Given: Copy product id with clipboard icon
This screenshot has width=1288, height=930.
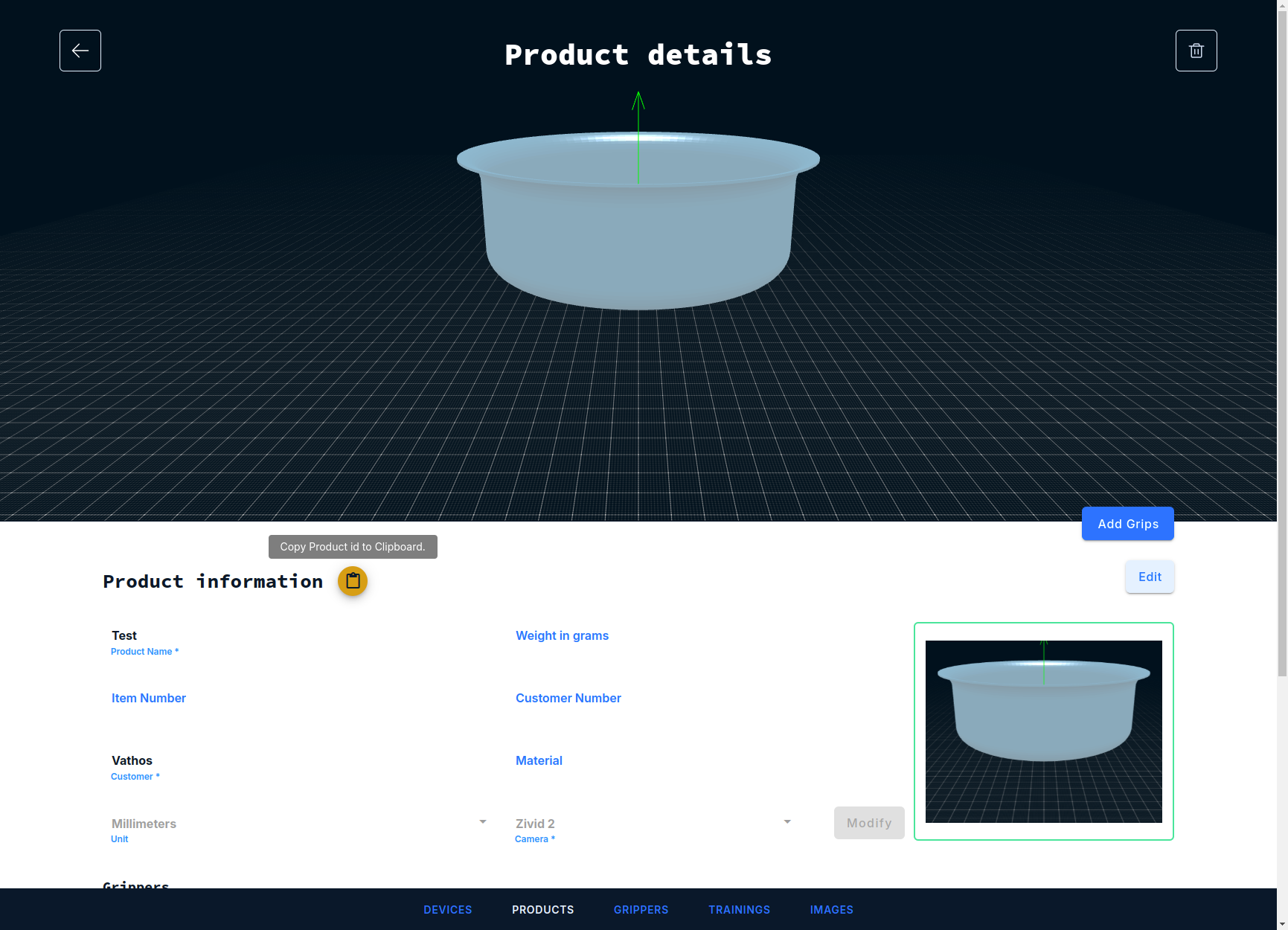Looking at the screenshot, I should pyautogui.click(x=353, y=581).
